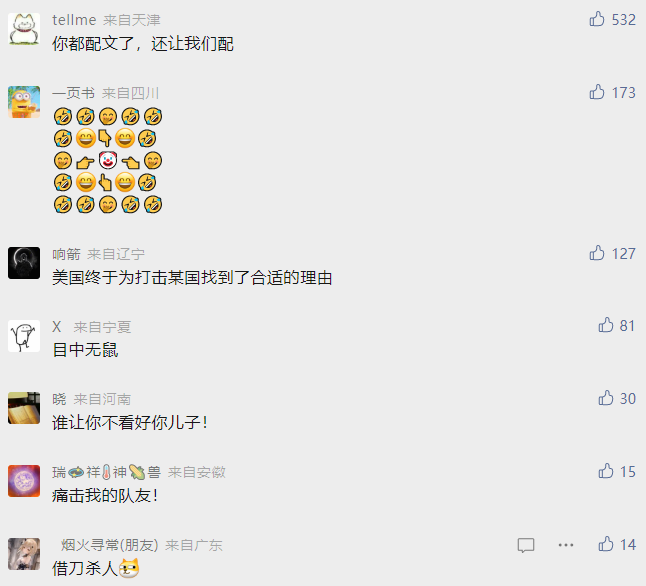Visit username 响箭's profile
646x586 pixels.
pos(66,254)
